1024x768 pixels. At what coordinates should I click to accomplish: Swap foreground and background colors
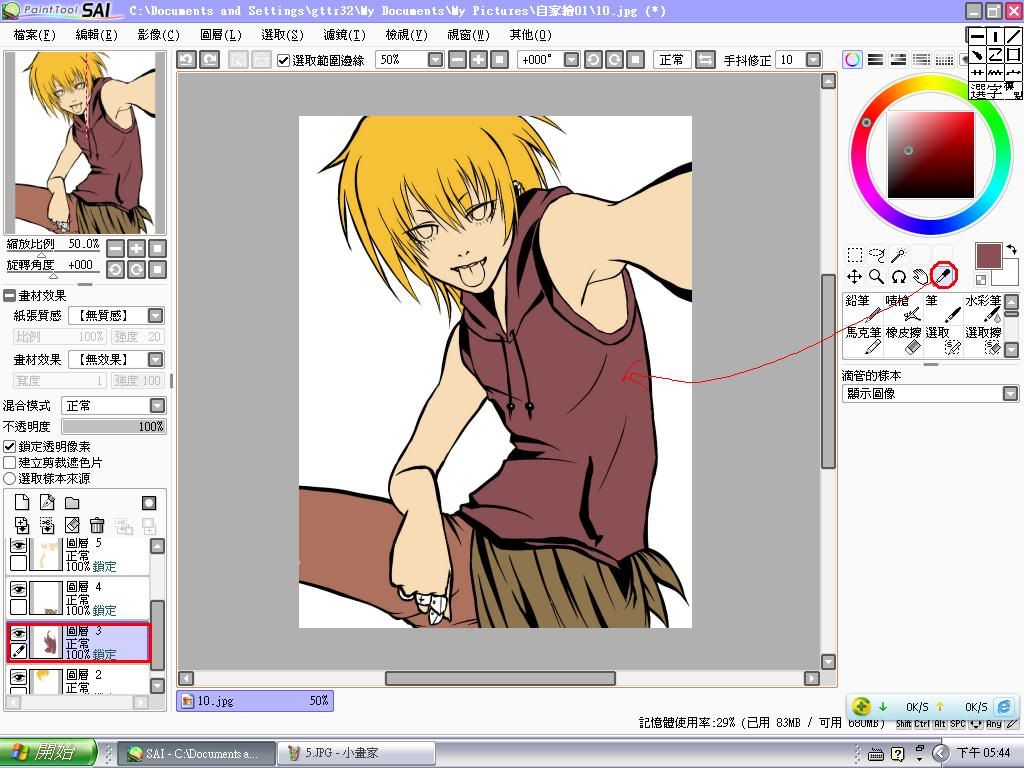click(1011, 249)
